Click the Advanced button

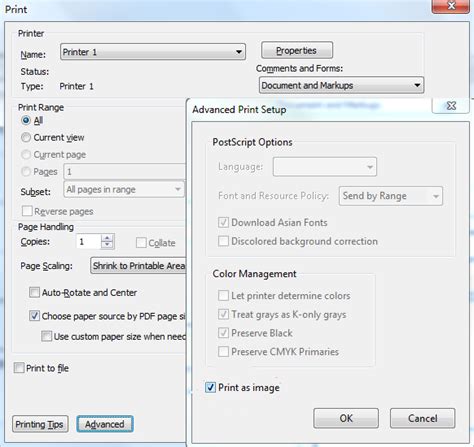105,424
